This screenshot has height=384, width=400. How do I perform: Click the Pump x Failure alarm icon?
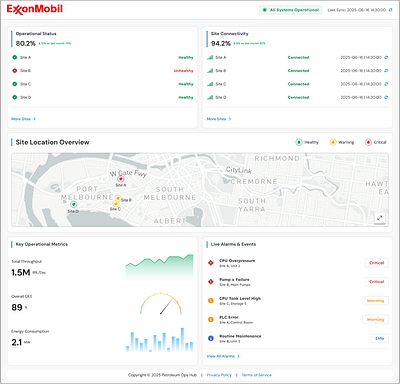coord(211,282)
